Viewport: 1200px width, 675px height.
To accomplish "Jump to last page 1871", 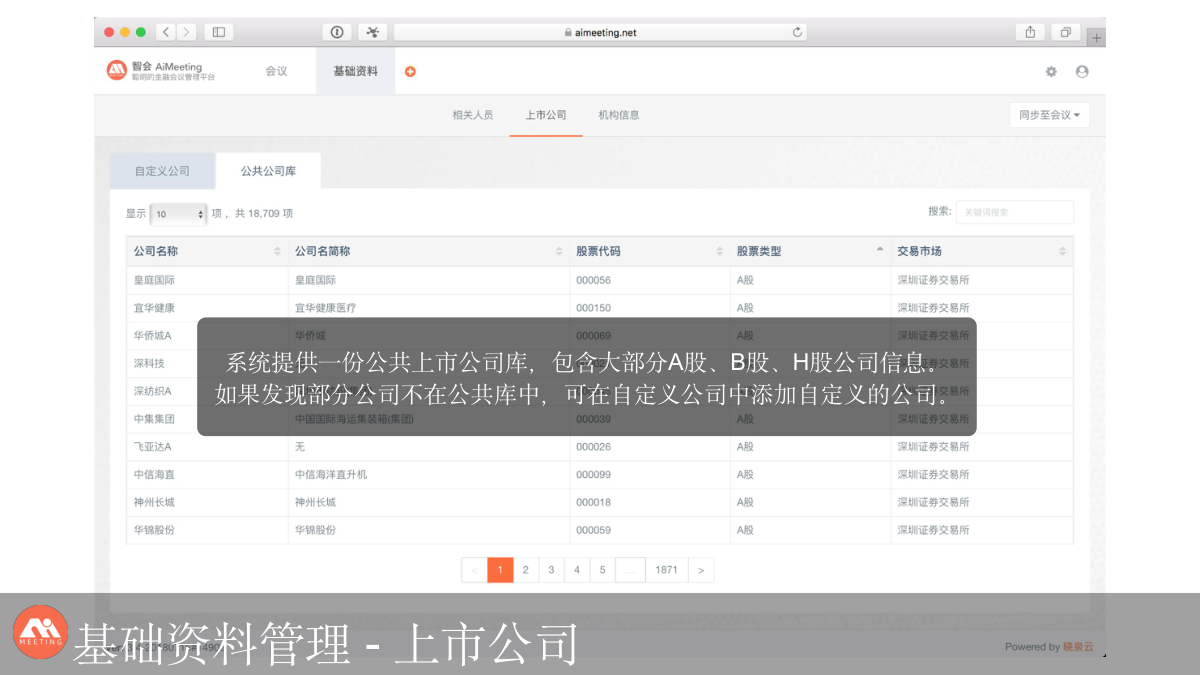I will click(666, 570).
